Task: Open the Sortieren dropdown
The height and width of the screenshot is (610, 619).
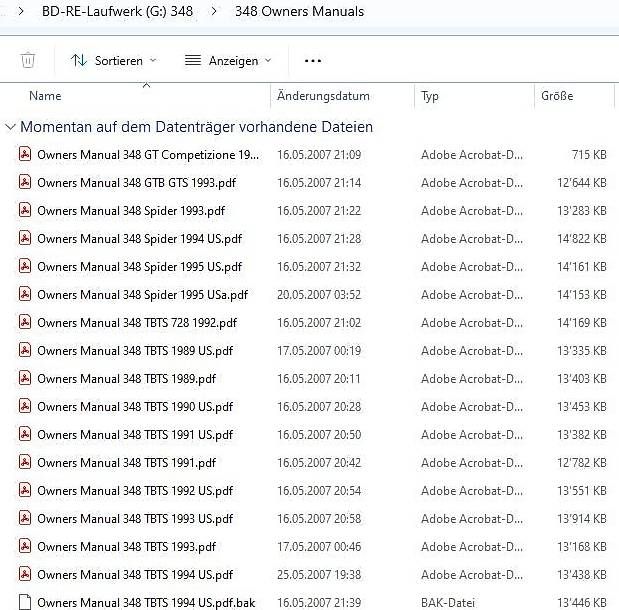Action: [114, 61]
